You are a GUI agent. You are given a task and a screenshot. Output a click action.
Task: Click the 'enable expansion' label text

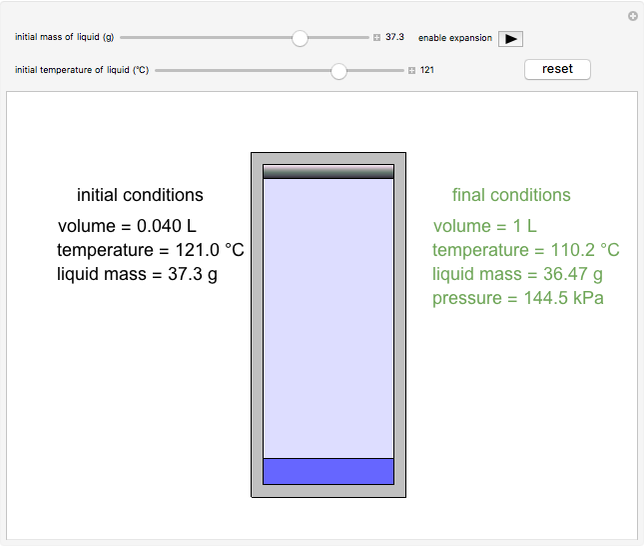pos(455,38)
